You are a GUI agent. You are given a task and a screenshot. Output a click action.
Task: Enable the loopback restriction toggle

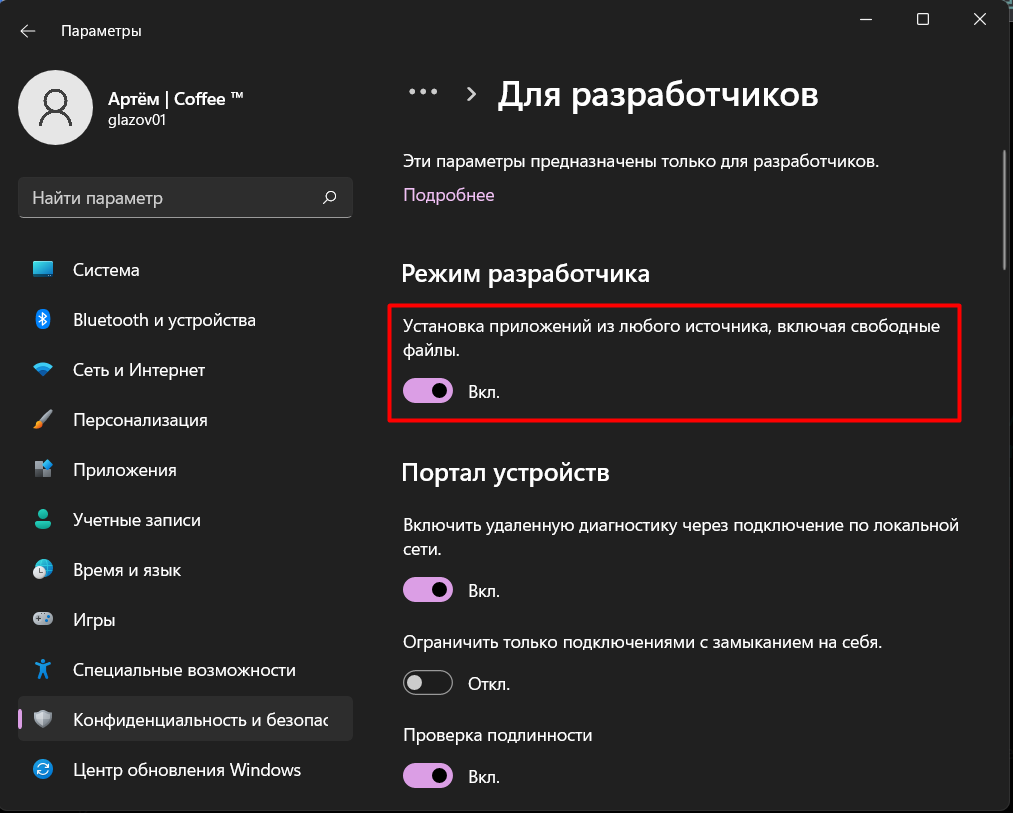[428, 682]
